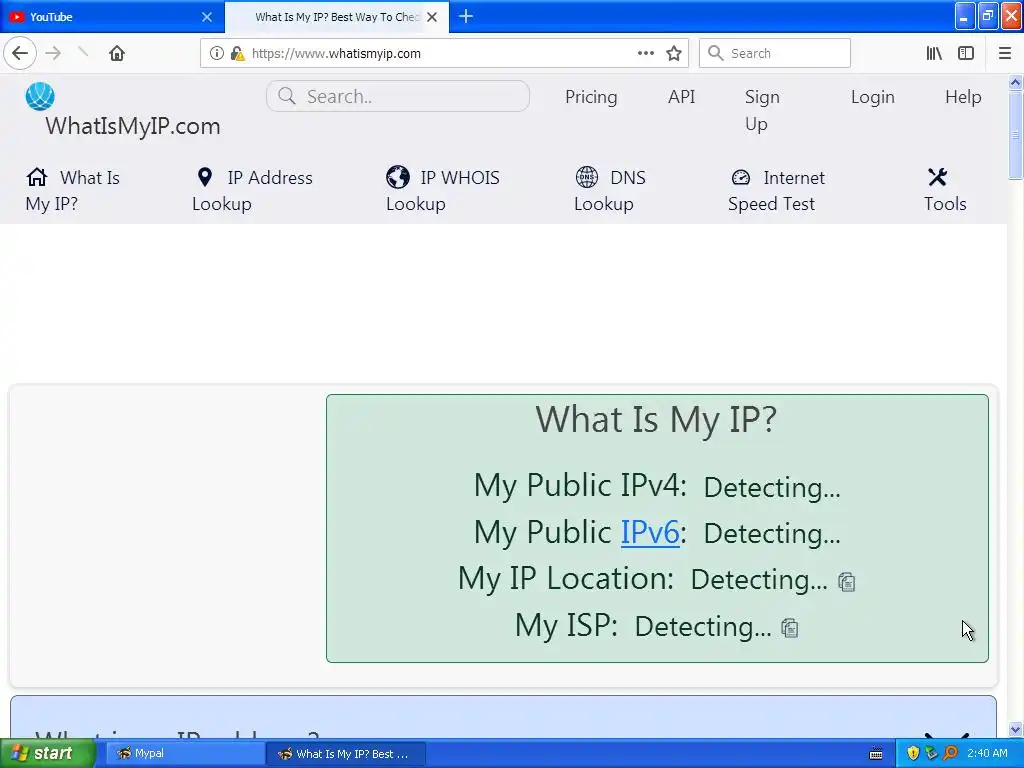Click WhatIsMyIP.com site title

pyautogui.click(x=133, y=125)
